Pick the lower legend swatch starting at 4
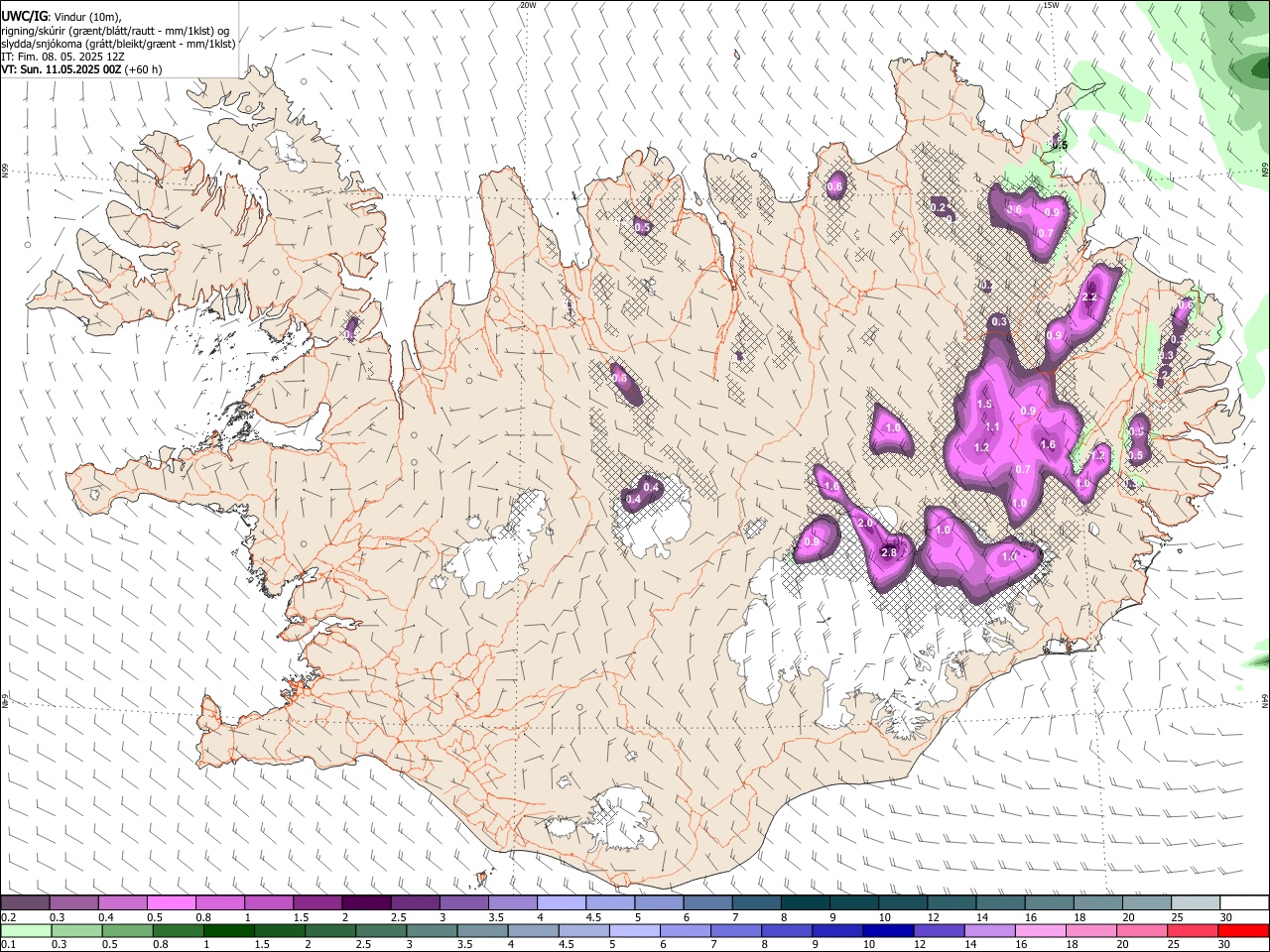Image resolution: width=1270 pixels, height=952 pixels. pos(533,931)
